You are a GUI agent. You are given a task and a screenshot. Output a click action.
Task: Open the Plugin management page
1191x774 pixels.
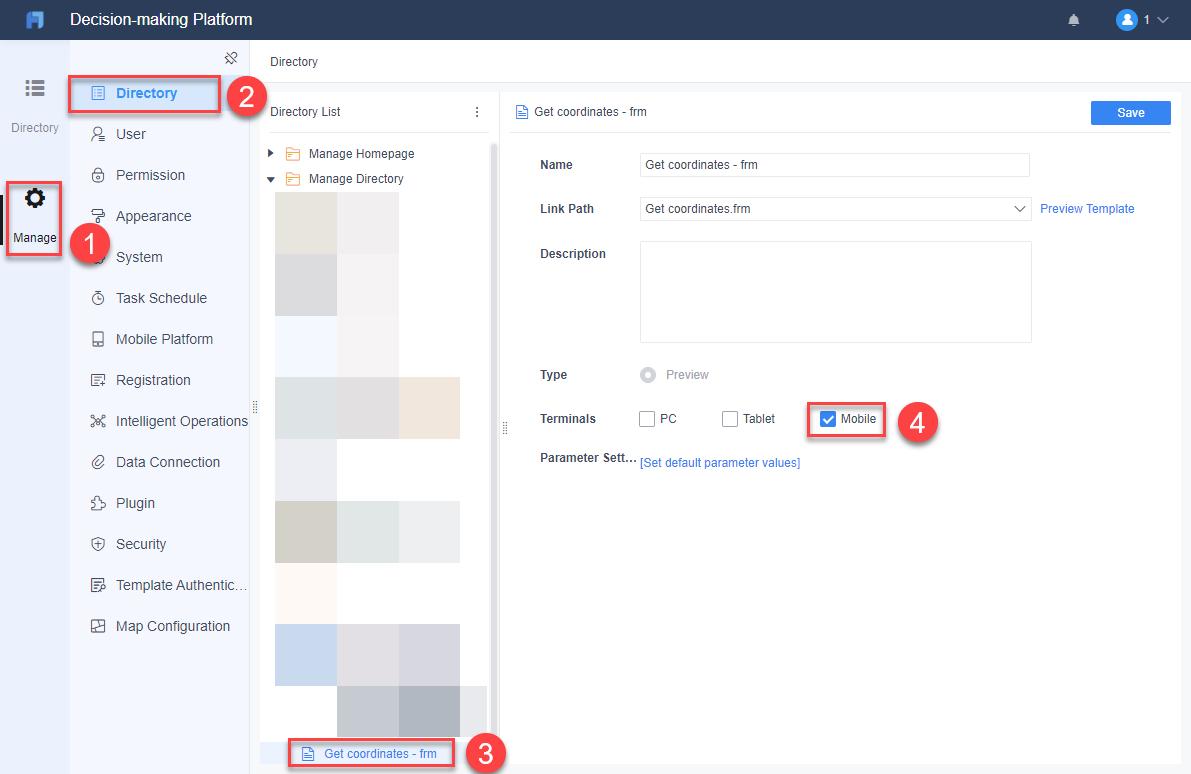[135, 504]
